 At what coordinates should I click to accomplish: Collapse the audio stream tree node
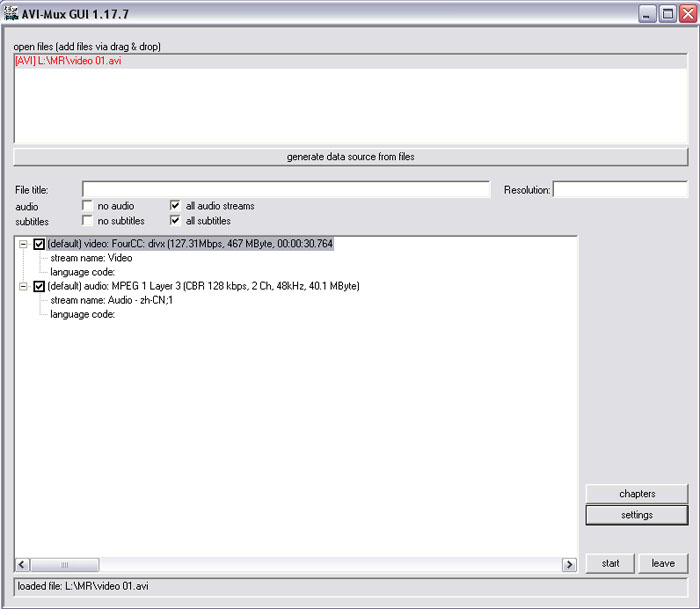click(23, 286)
